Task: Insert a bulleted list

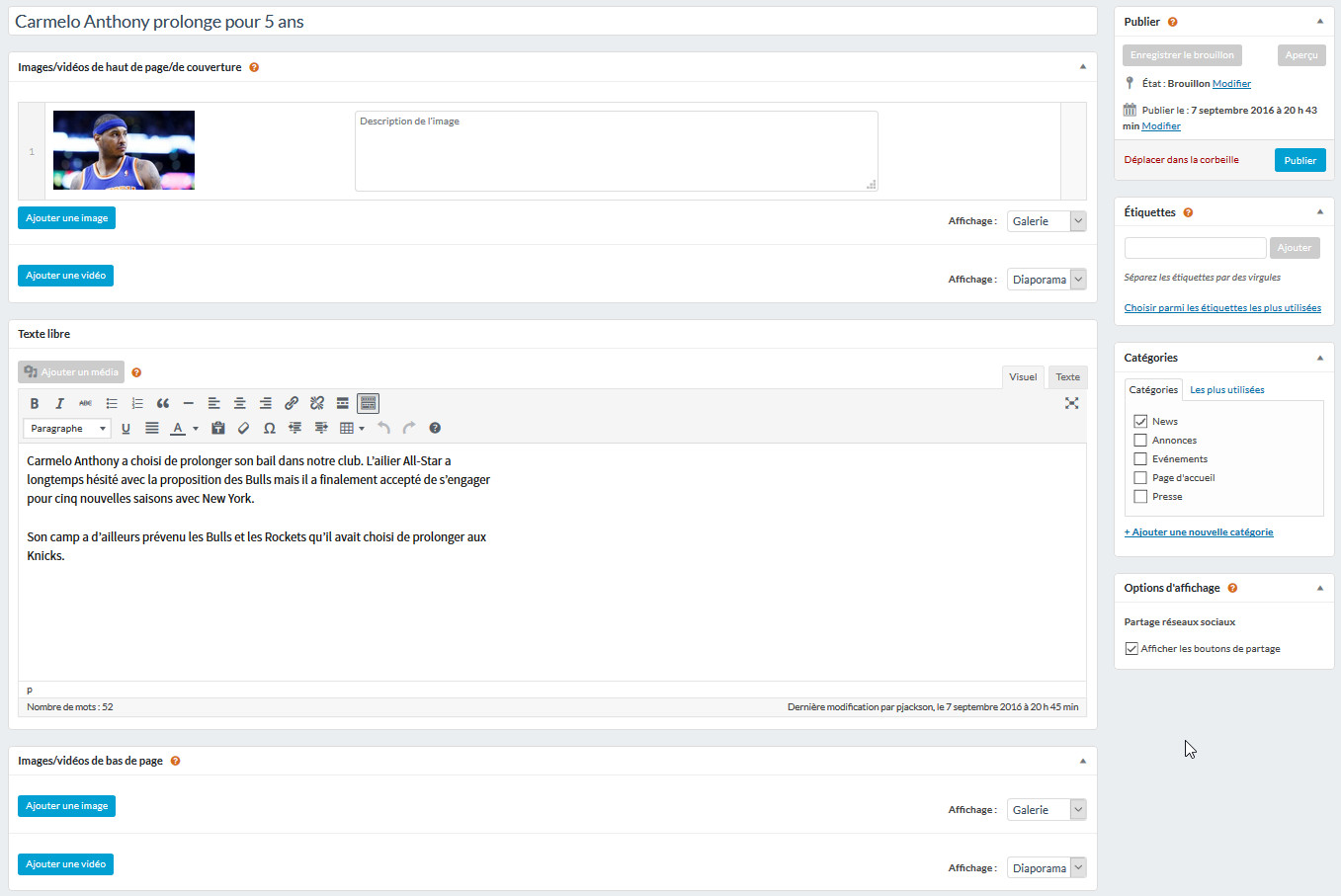Action: [x=112, y=403]
